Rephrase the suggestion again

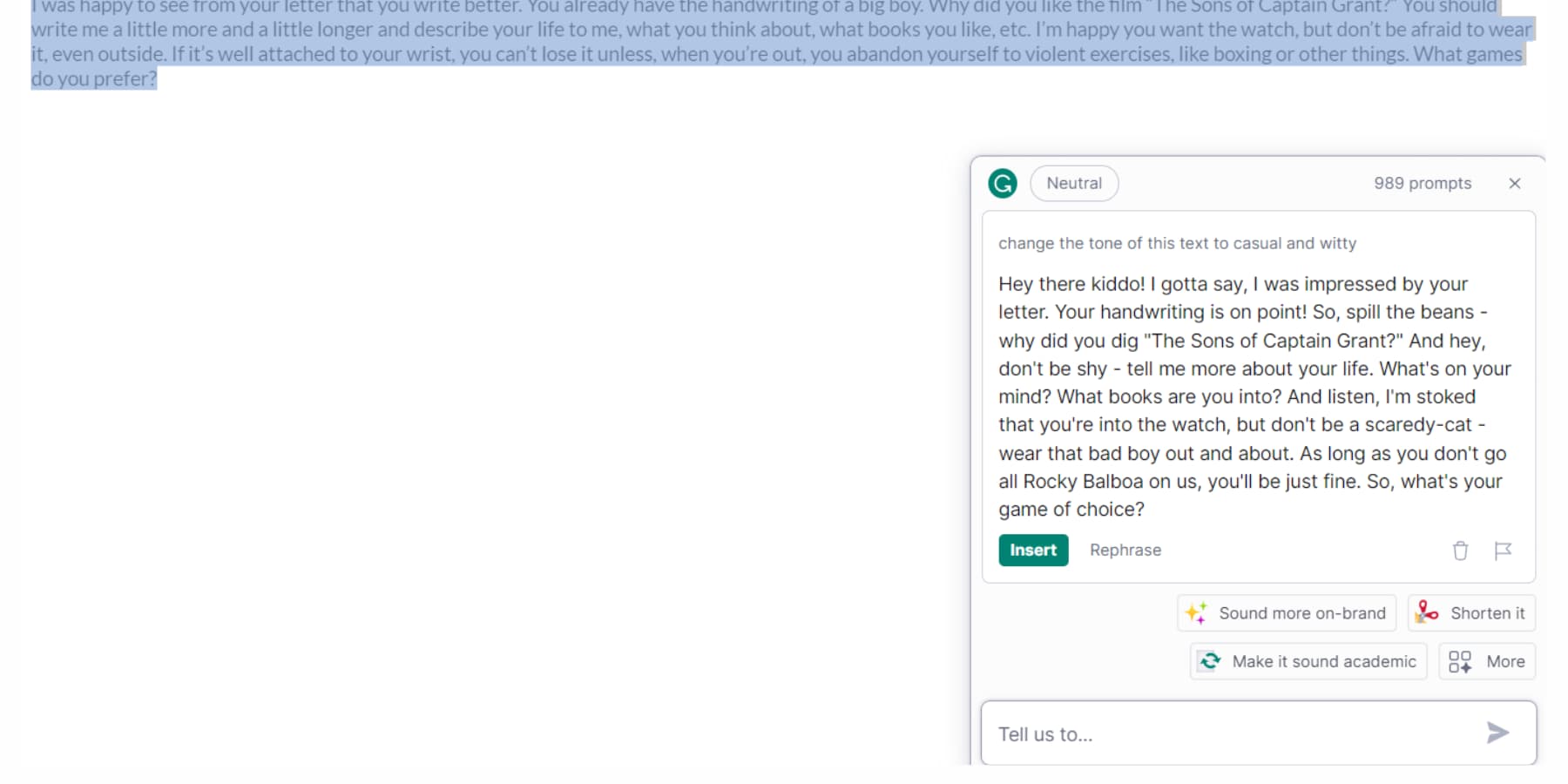[x=1125, y=550]
